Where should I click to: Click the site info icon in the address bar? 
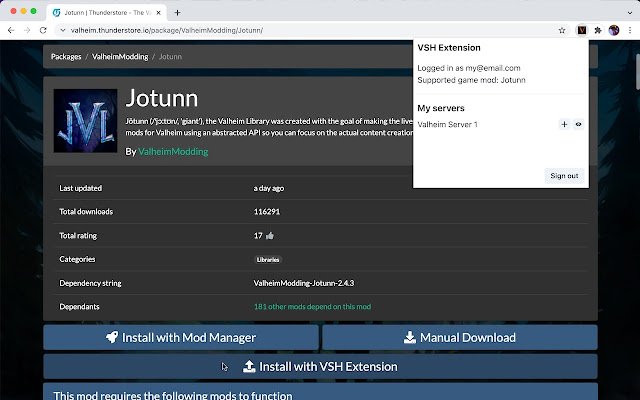[x=62, y=30]
